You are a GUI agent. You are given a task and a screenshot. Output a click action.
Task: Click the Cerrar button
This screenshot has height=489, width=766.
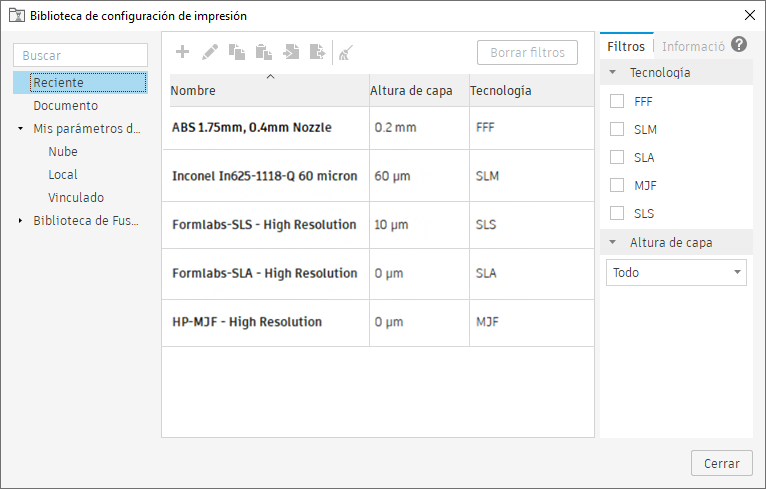tap(721, 463)
